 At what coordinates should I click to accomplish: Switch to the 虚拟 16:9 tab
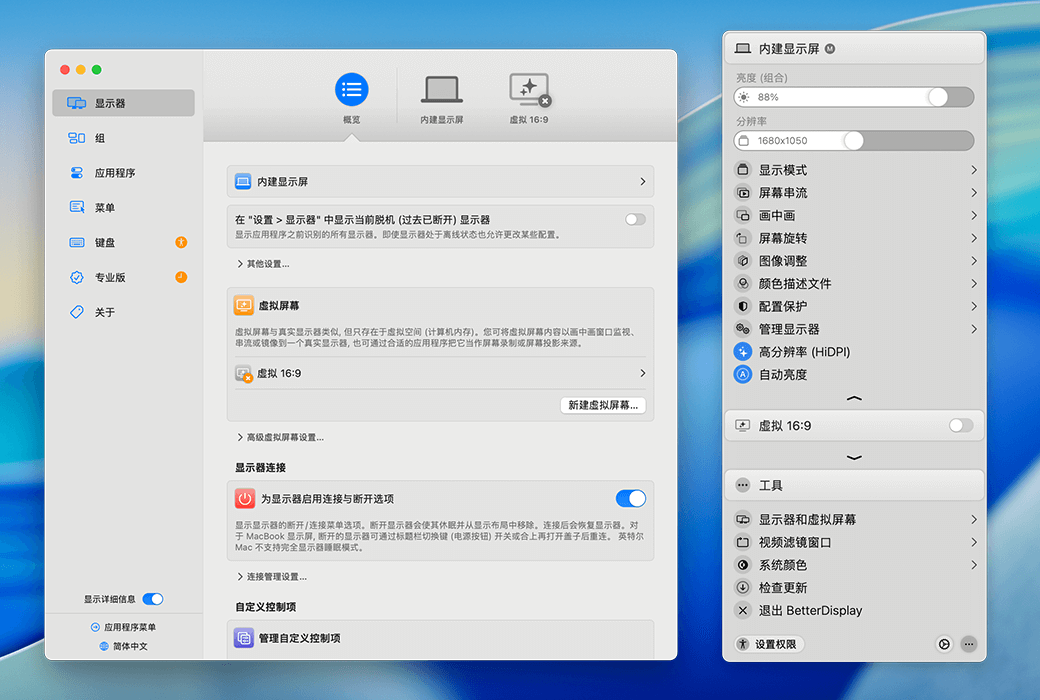[528, 95]
